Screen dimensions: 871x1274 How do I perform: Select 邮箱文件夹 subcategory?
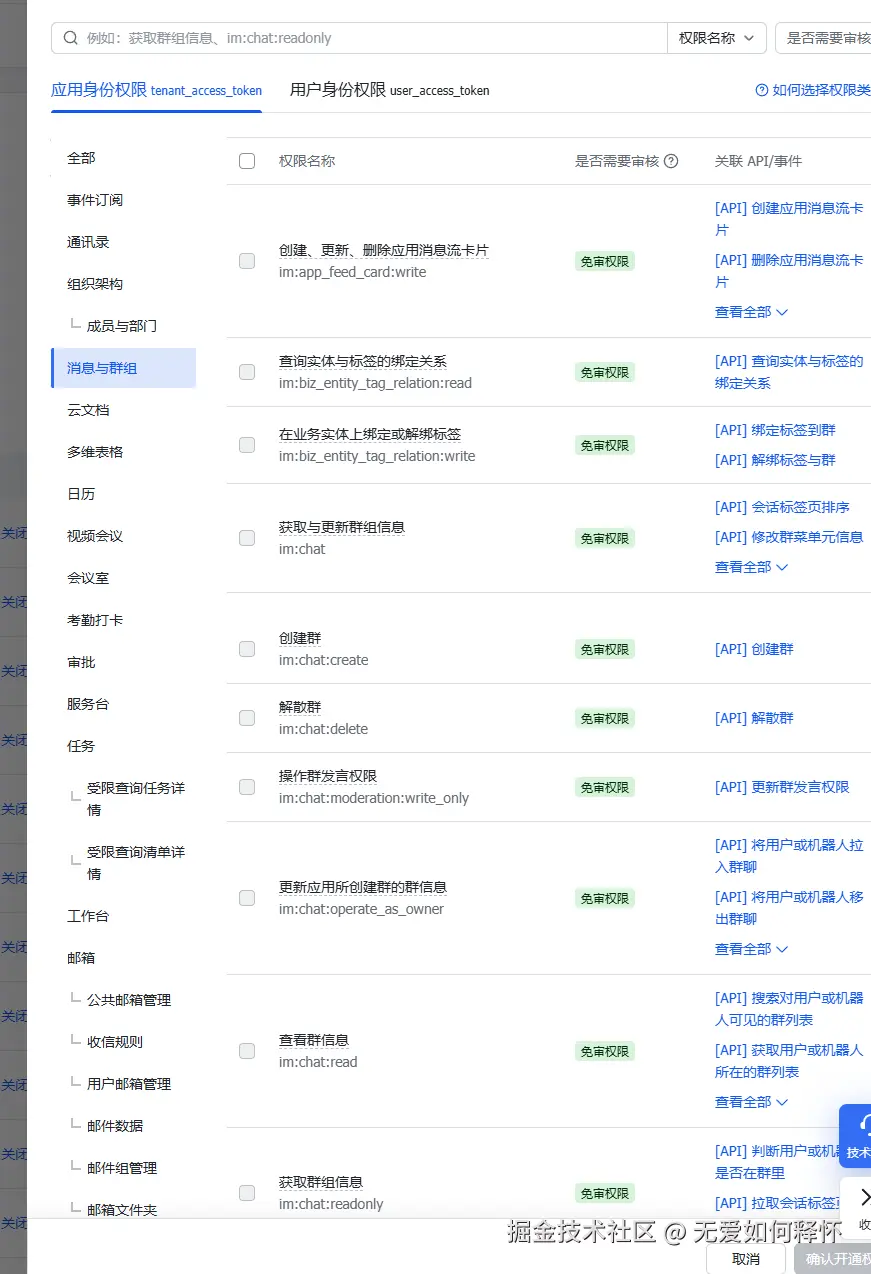123,1210
